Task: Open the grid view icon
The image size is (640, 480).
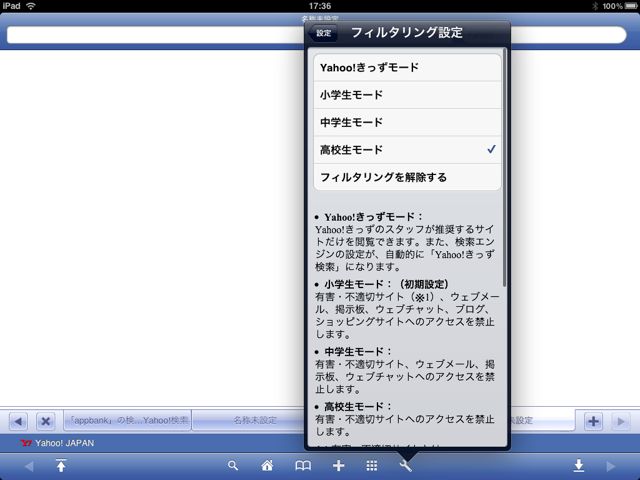Action: click(371, 465)
